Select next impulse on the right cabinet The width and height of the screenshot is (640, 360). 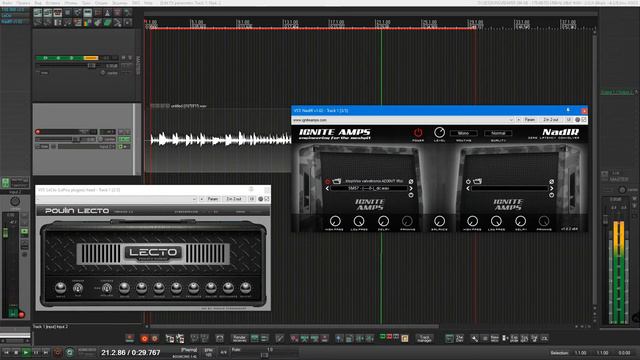pos(551,188)
